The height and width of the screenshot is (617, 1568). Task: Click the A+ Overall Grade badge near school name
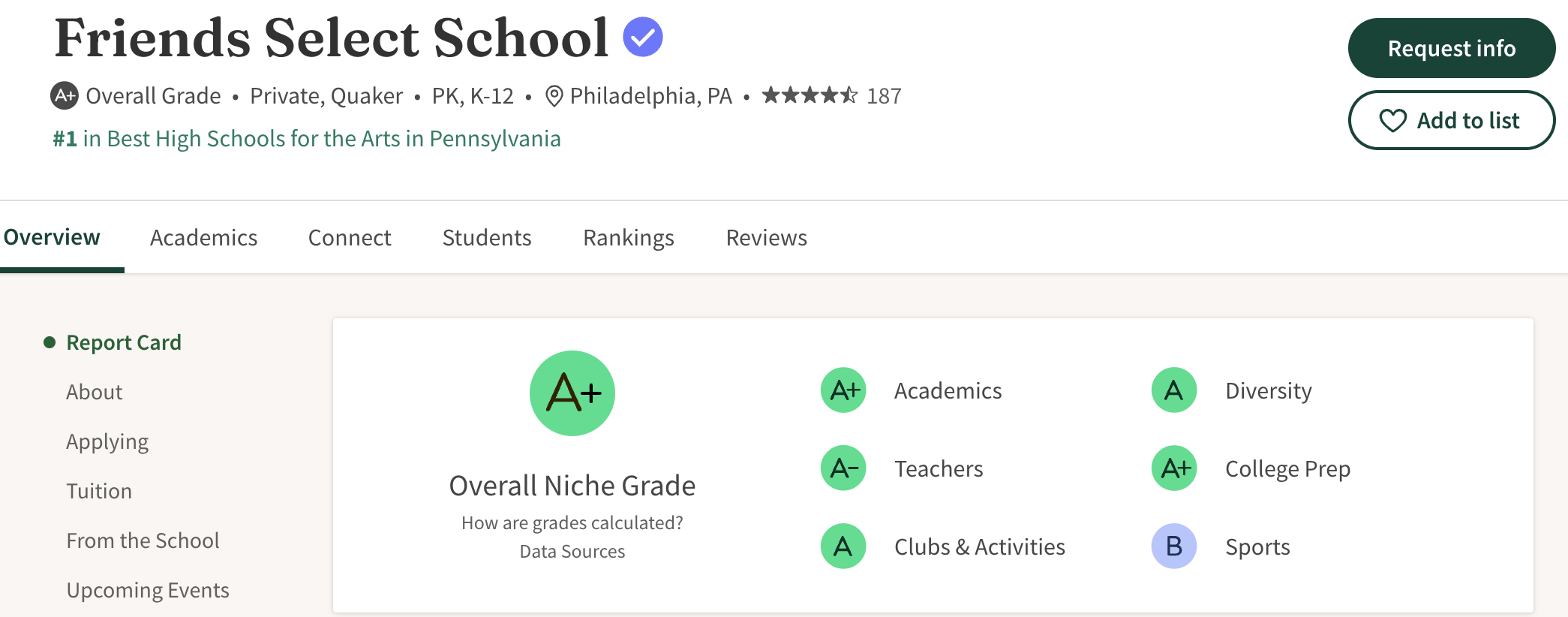pyautogui.click(x=66, y=95)
